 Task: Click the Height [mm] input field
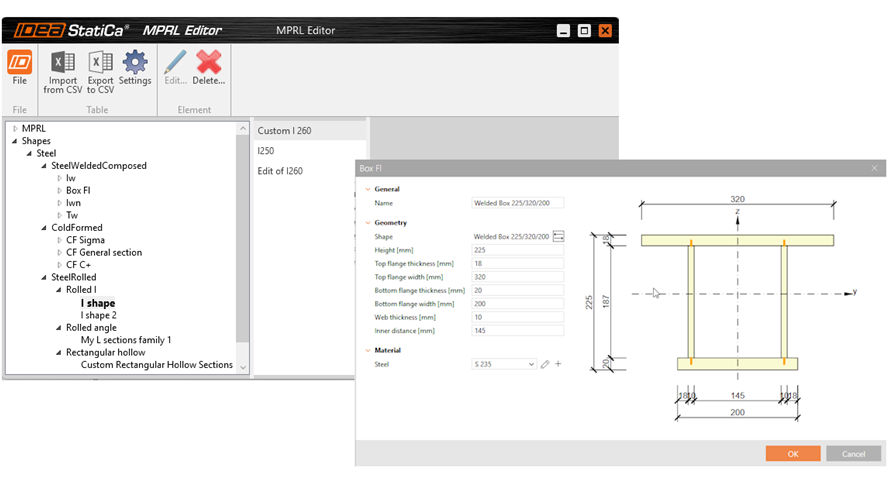pyautogui.click(x=517, y=250)
